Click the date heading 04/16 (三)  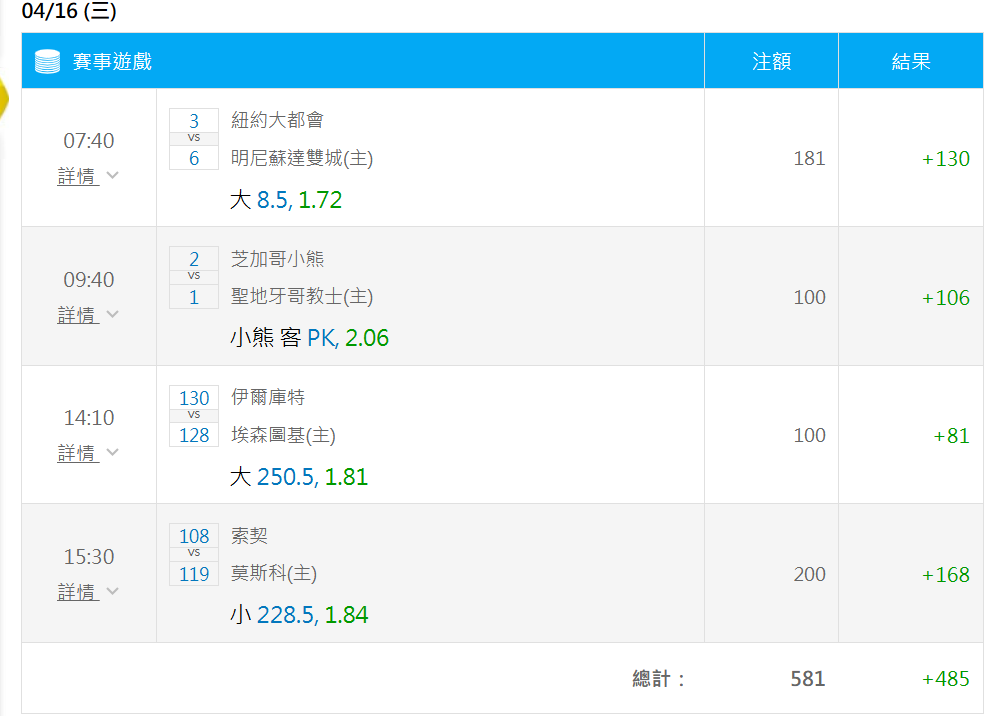pos(69,11)
